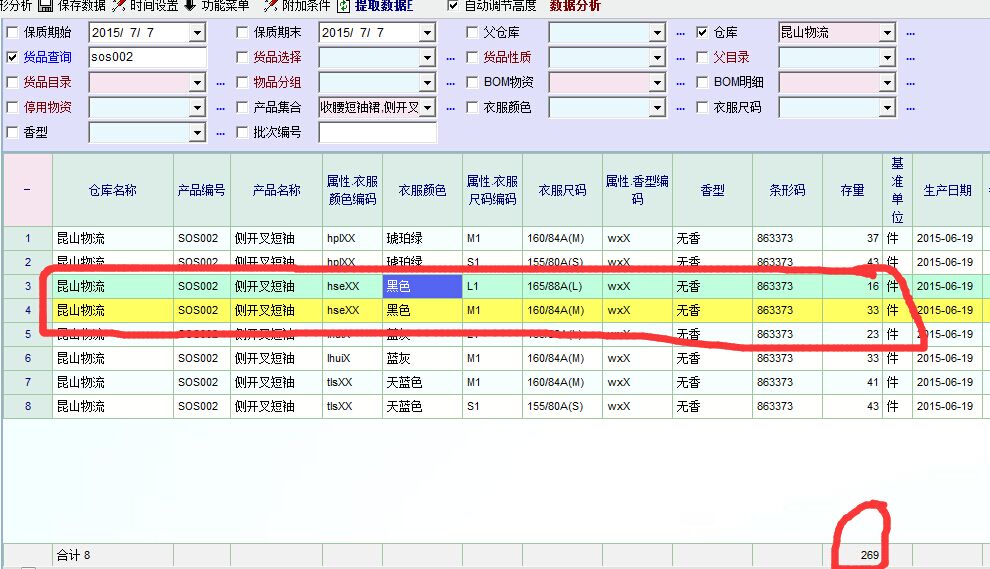
Task: Open the 保质期末 date dropdown
Action: (427, 33)
